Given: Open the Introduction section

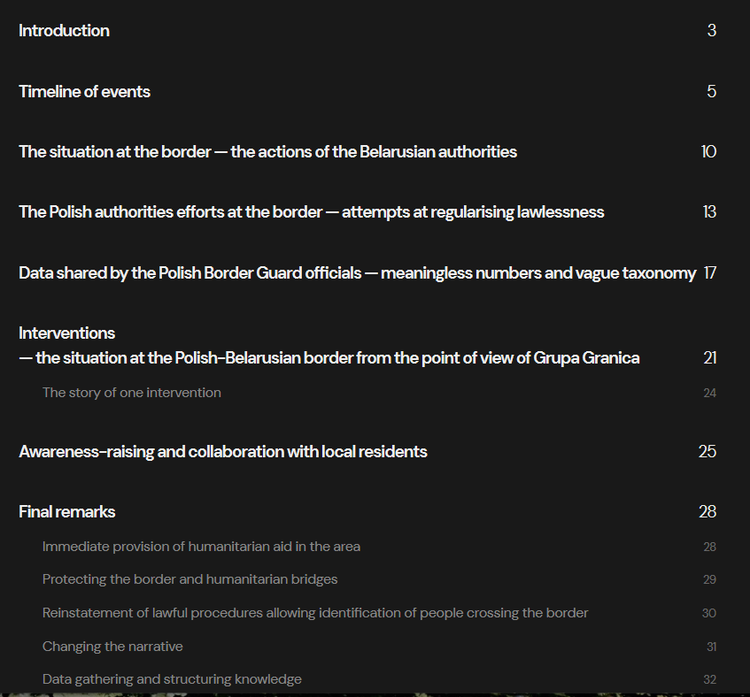Looking at the screenshot, I should click(x=64, y=31).
